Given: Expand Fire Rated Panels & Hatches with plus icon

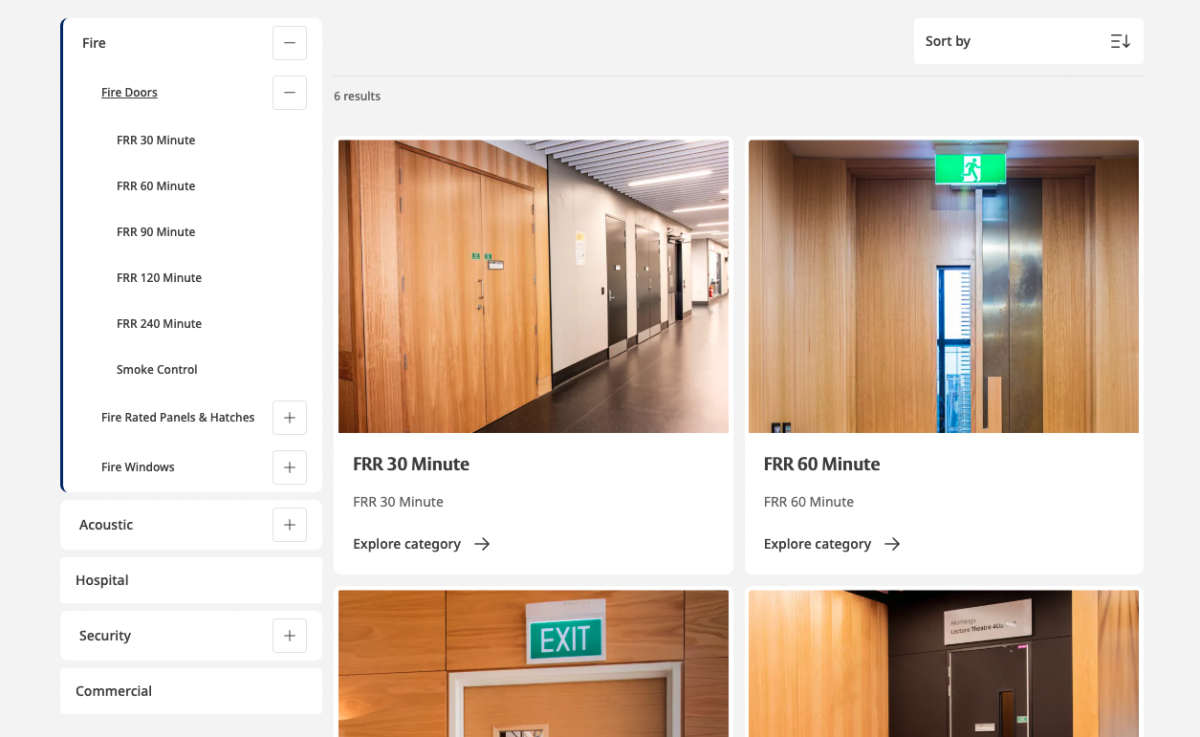Looking at the screenshot, I should click(289, 417).
